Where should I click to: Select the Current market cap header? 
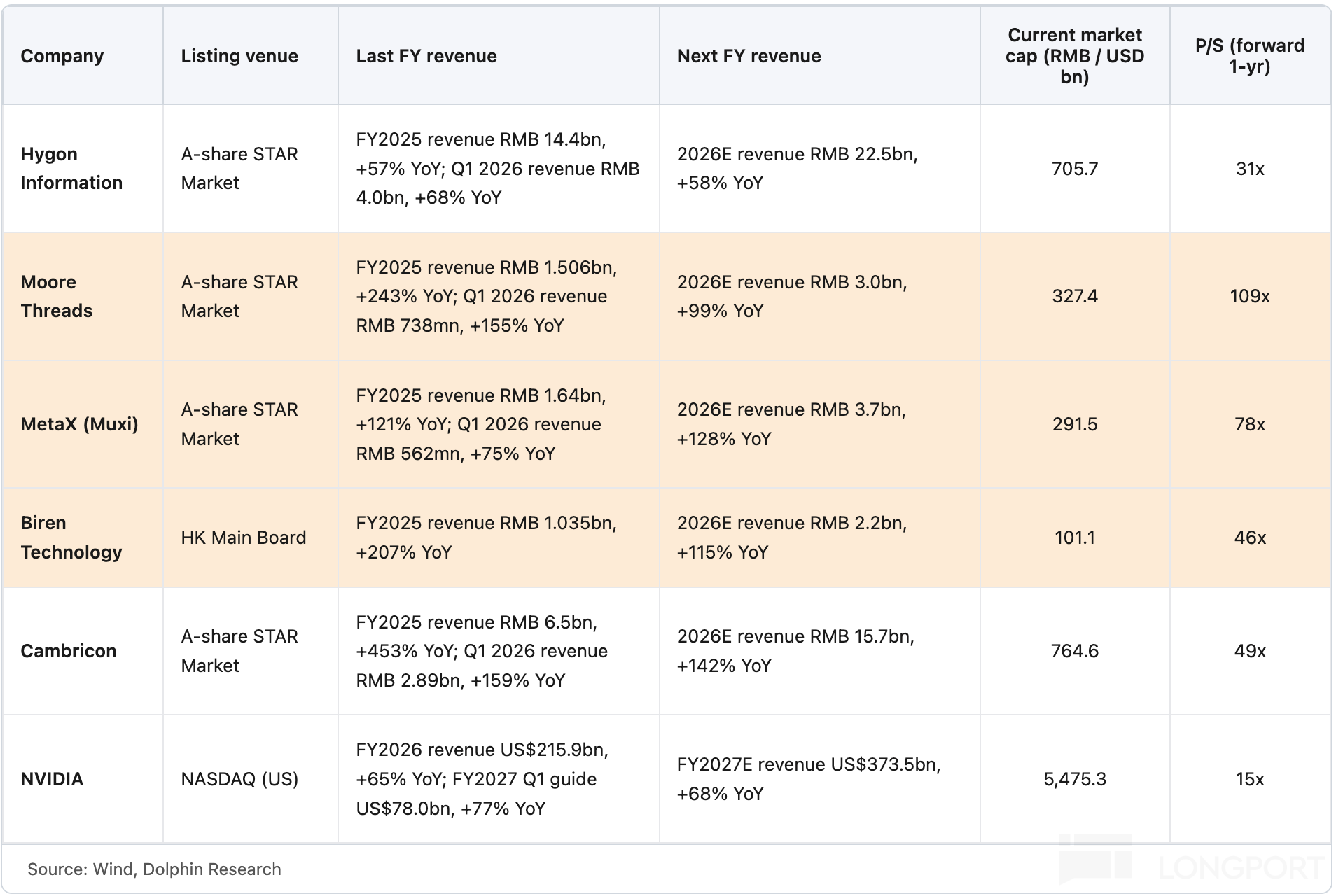[x=1075, y=56]
